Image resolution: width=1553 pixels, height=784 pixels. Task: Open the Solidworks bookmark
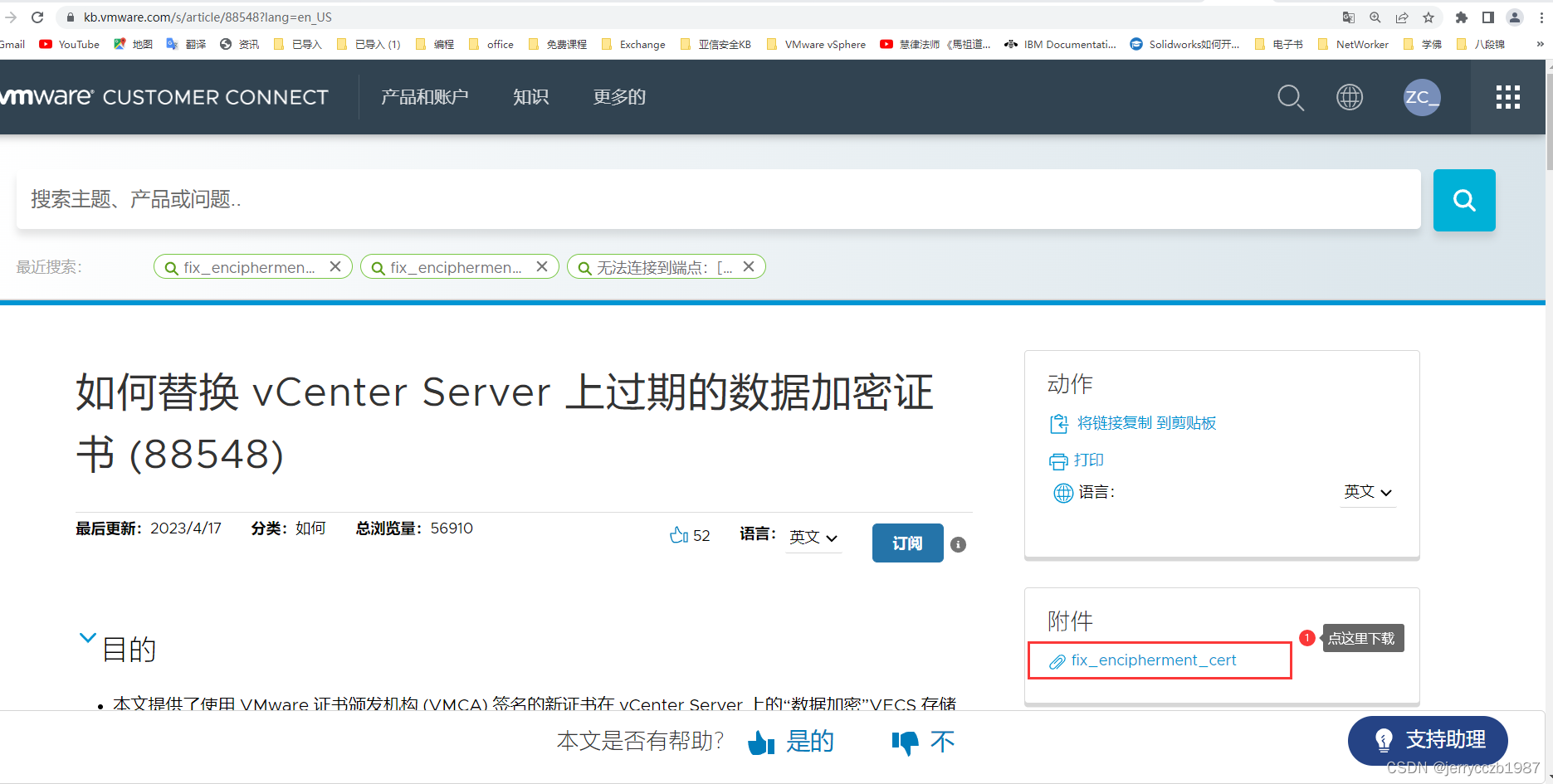[x=1184, y=45]
